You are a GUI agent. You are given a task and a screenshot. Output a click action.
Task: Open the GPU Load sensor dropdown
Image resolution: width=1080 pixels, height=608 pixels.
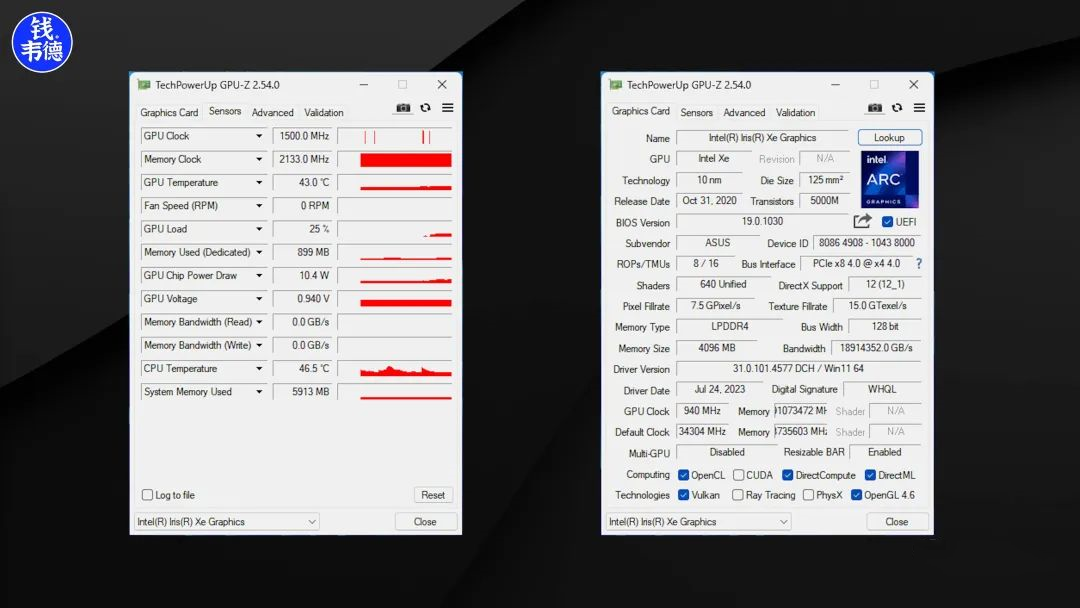259,229
